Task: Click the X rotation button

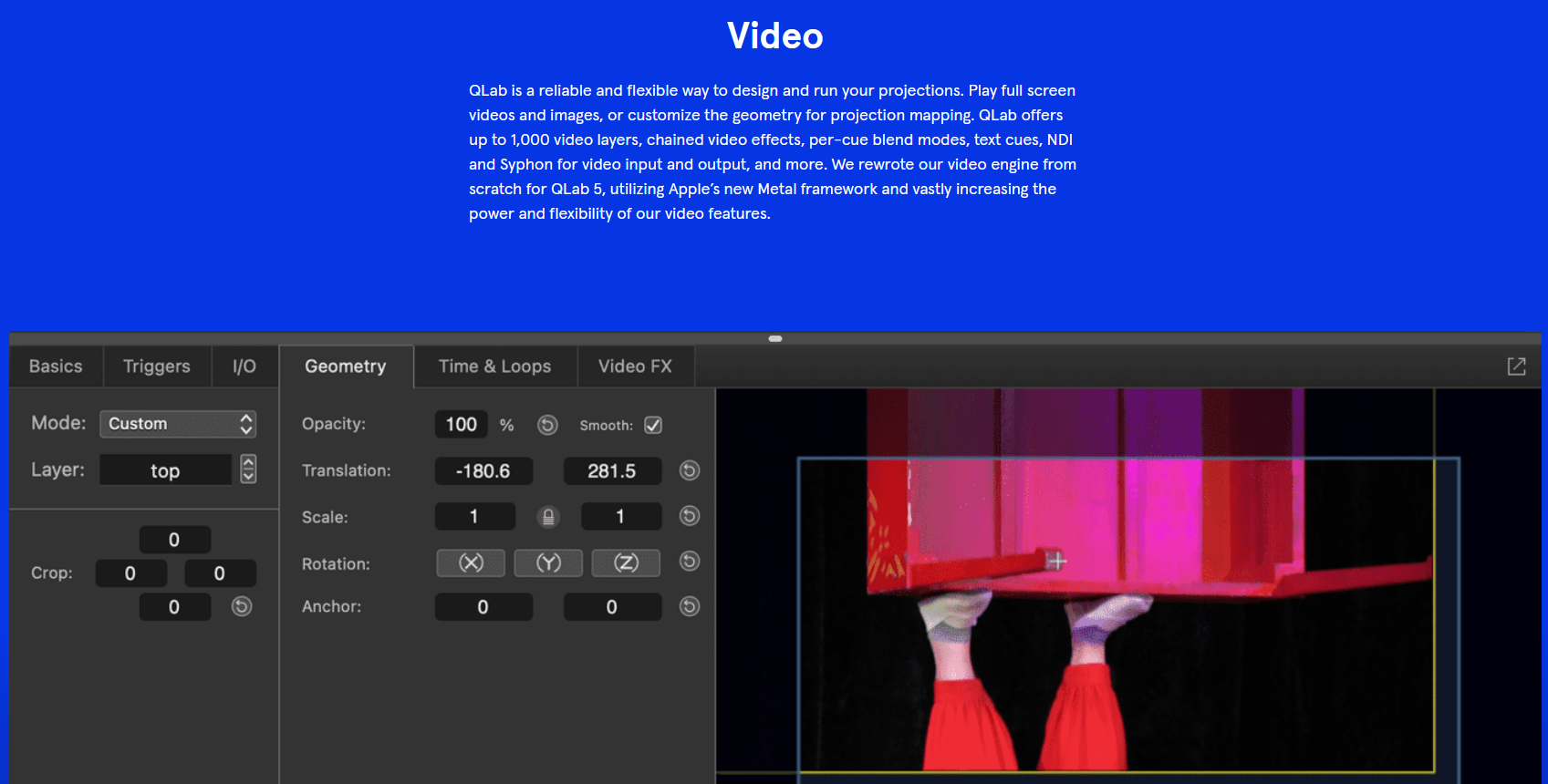Action: (471, 562)
